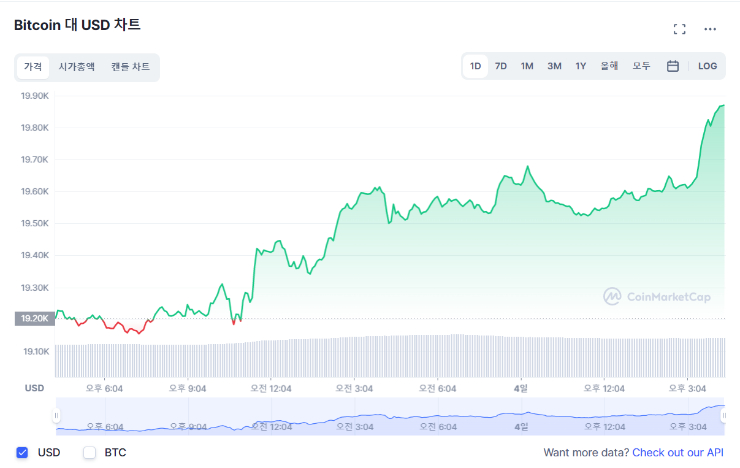Select the 1D time range
Screen dimensions: 740x468
(x=475, y=66)
